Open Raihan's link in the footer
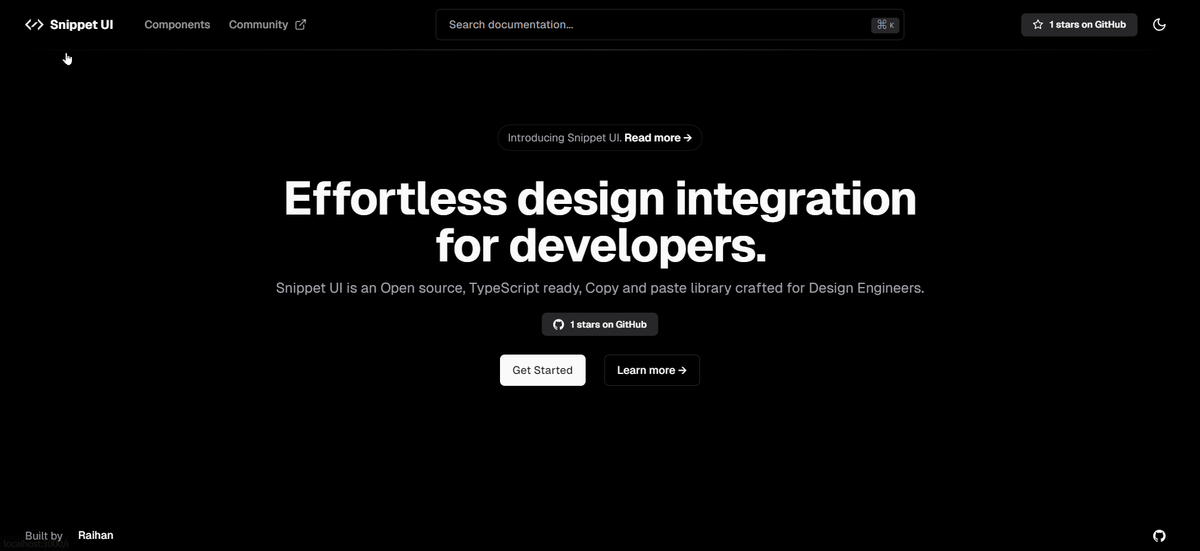The height and width of the screenshot is (551, 1200). tap(96, 536)
